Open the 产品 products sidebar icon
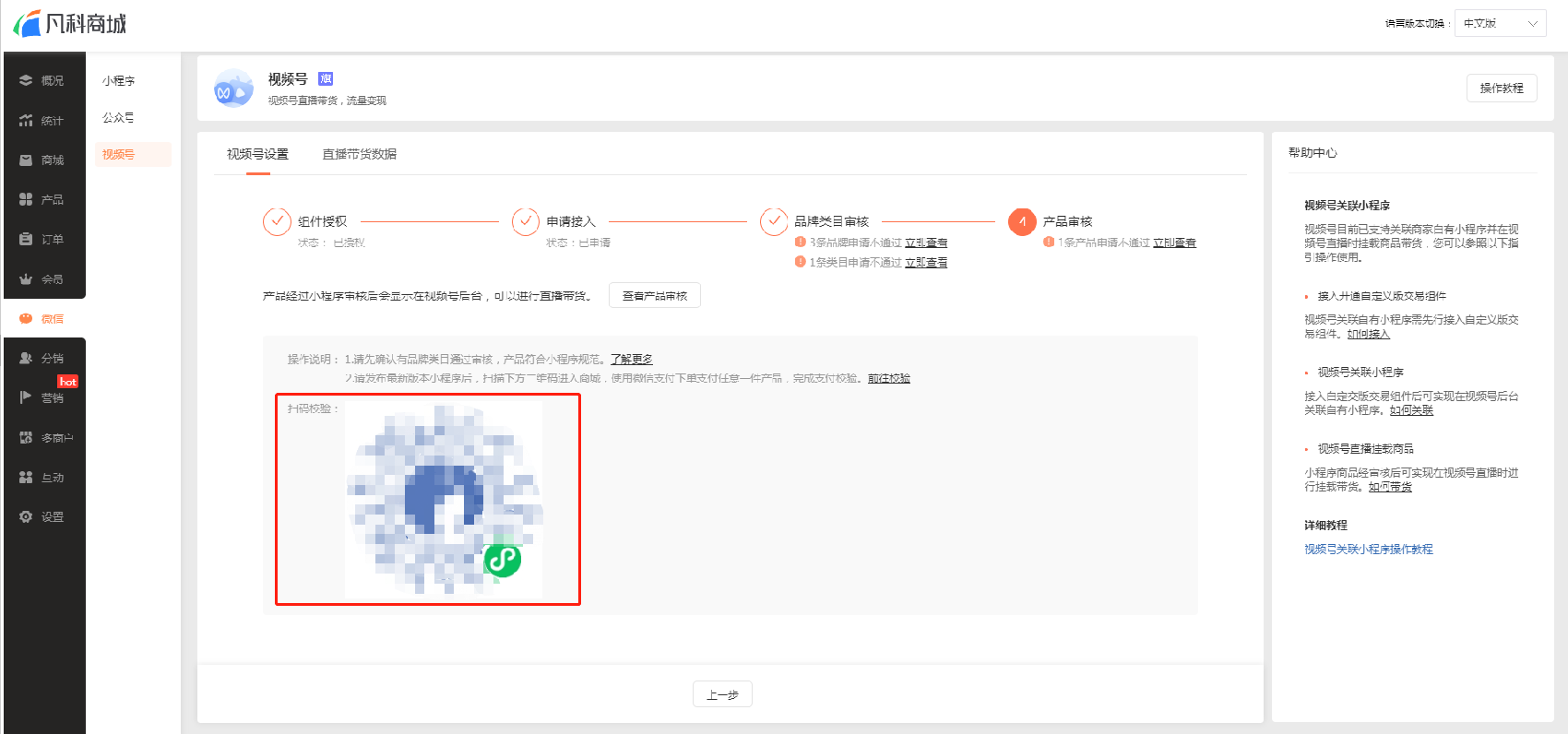This screenshot has width=1568, height=734. pyautogui.click(x=26, y=199)
